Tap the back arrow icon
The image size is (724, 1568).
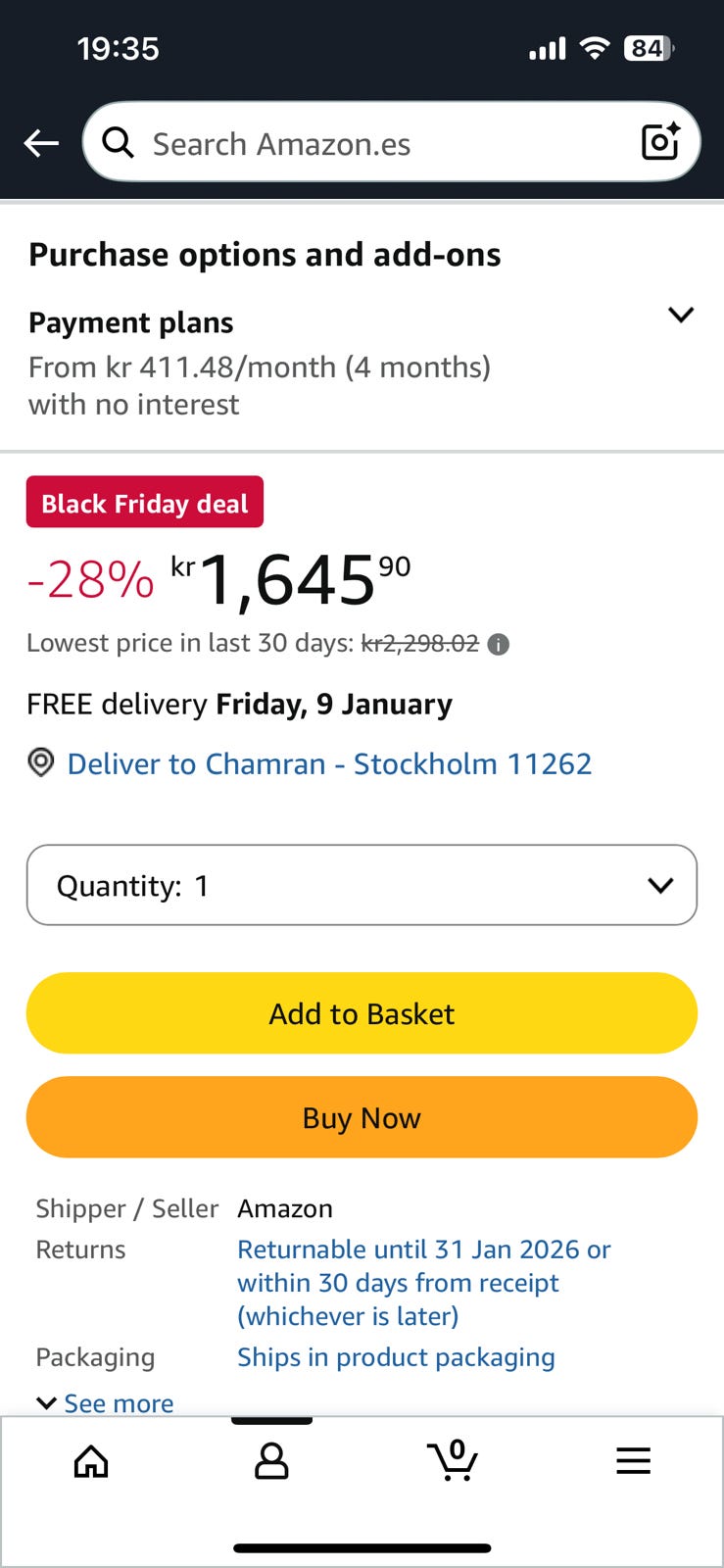tap(41, 143)
